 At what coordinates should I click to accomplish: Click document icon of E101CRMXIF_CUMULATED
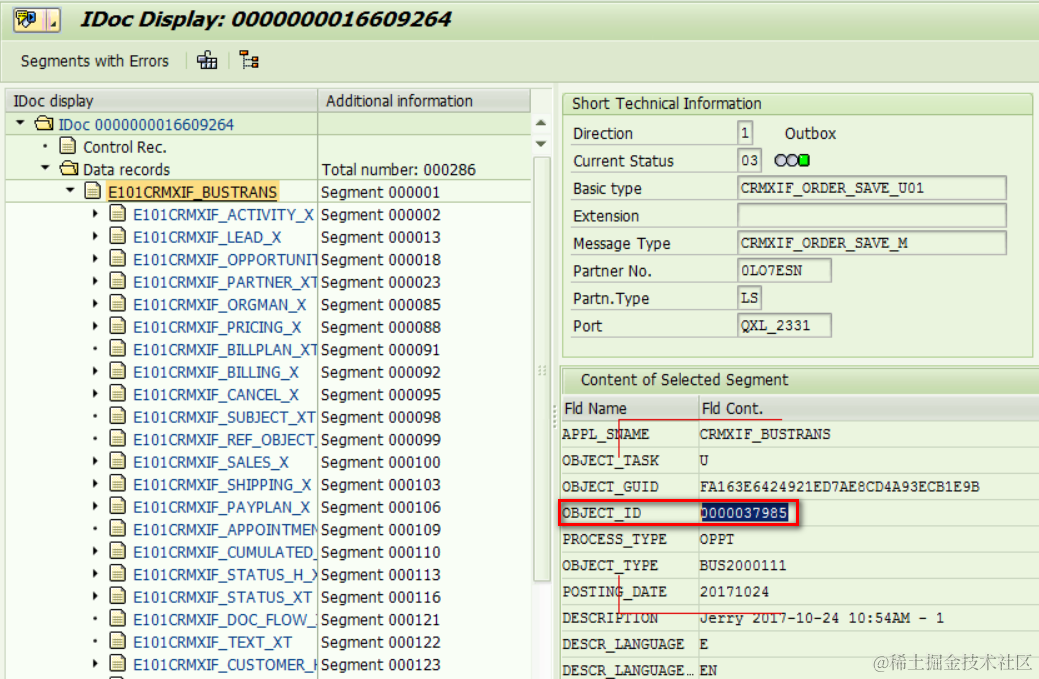(118, 551)
